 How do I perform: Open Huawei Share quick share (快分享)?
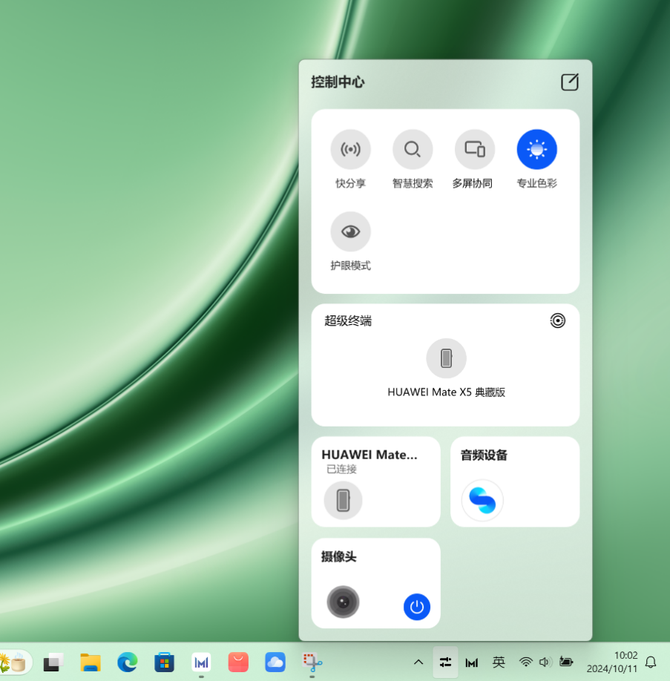(350, 149)
